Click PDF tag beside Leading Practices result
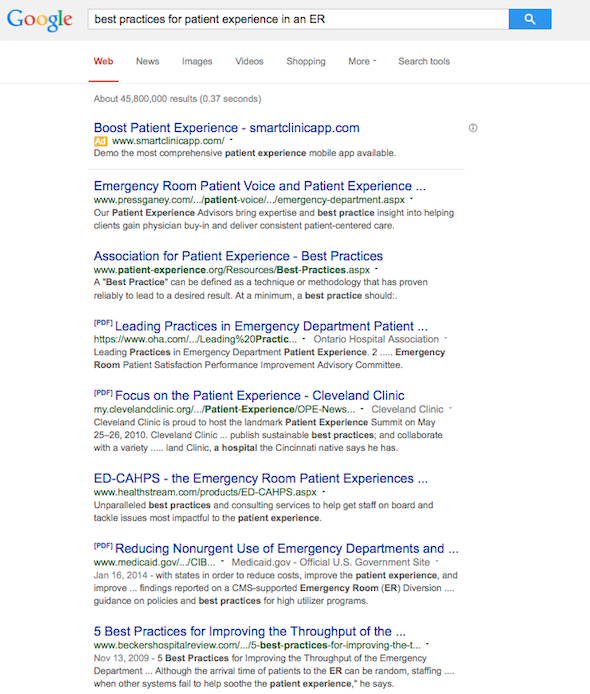 tap(103, 323)
